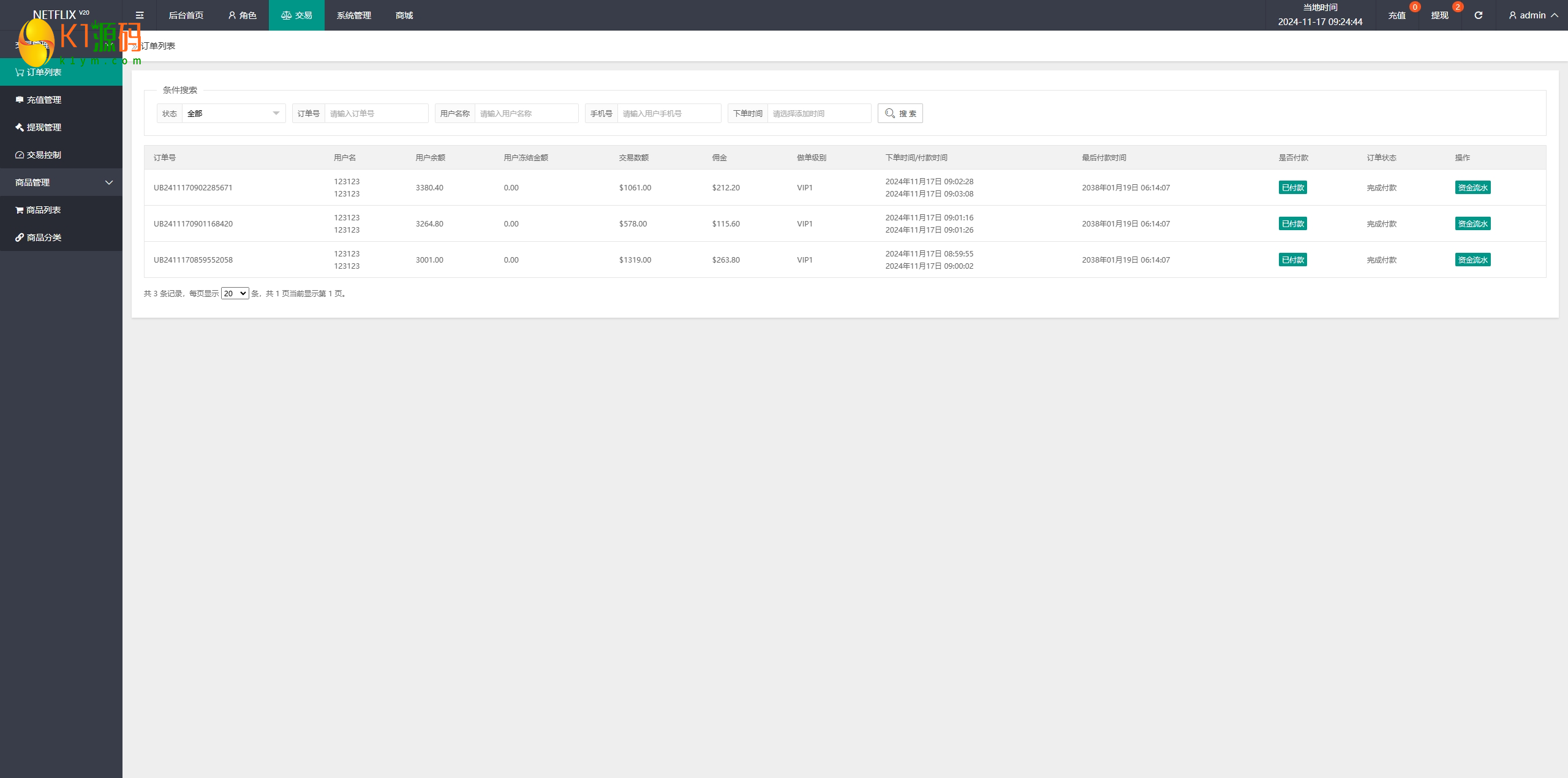
Task: Switch to the 商城 top tab
Action: (404, 15)
